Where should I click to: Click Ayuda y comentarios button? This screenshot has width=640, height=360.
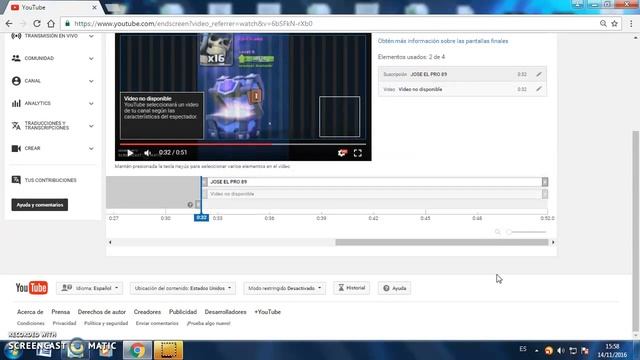pyautogui.click(x=40, y=205)
